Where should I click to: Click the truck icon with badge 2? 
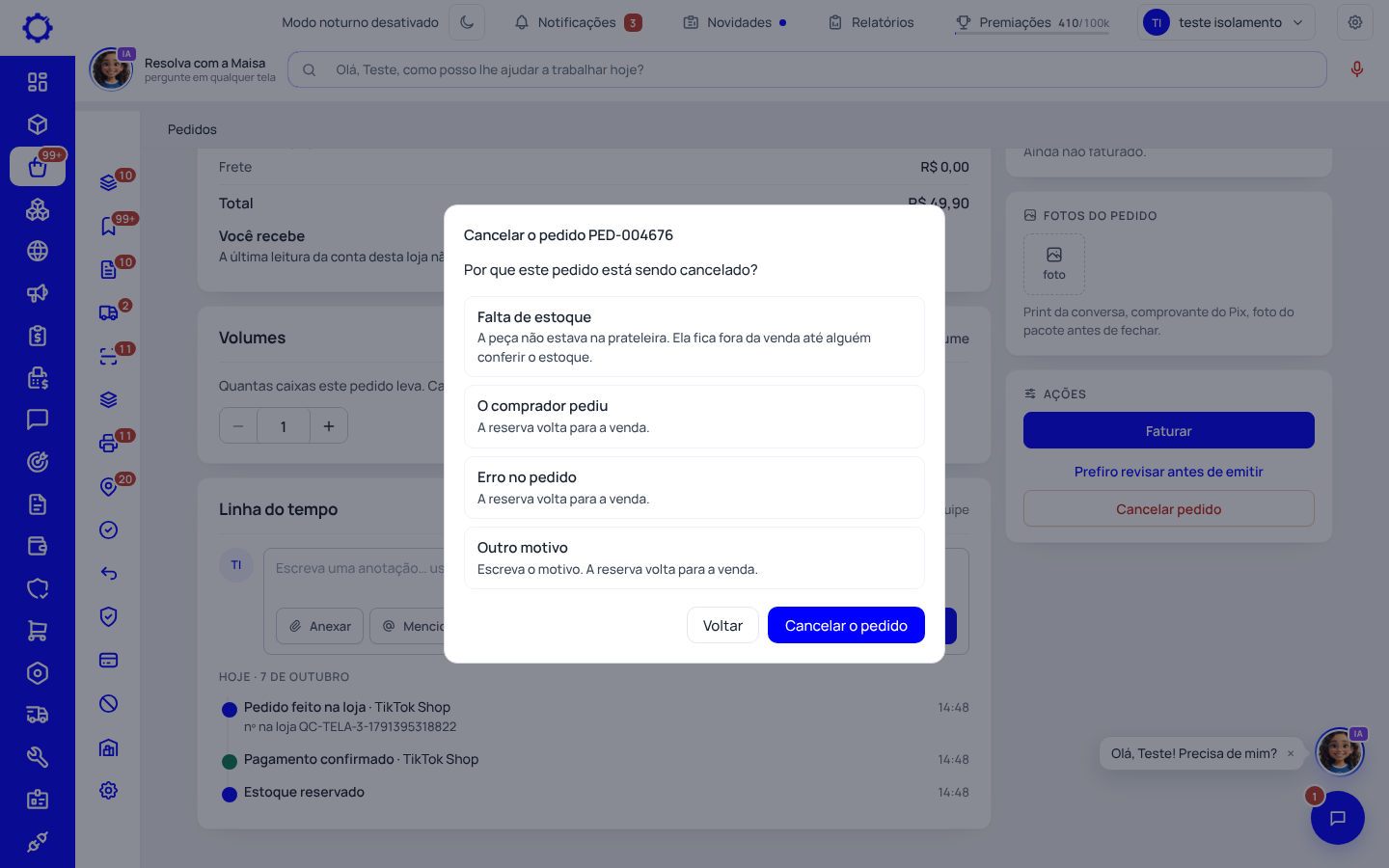(109, 313)
